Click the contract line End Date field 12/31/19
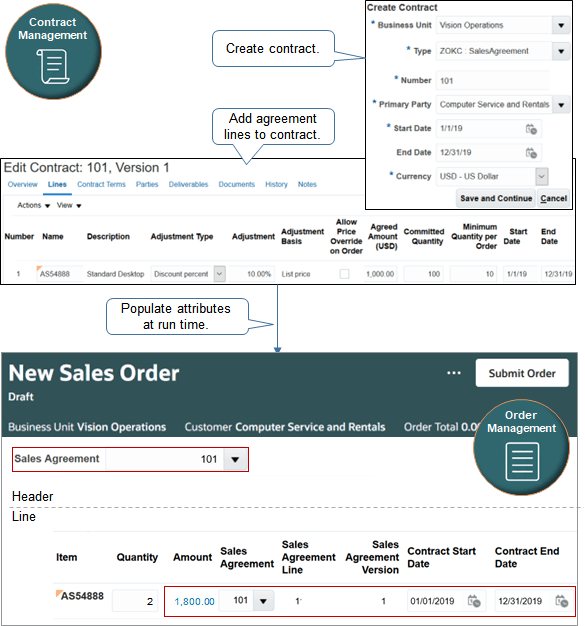This screenshot has width=585, height=626. (558, 274)
